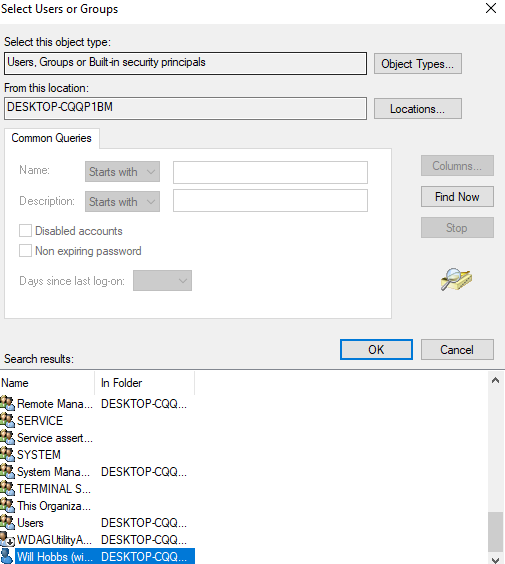Check the Non expiring password option
Viewport: 505px width, 564px height.
click(25, 250)
